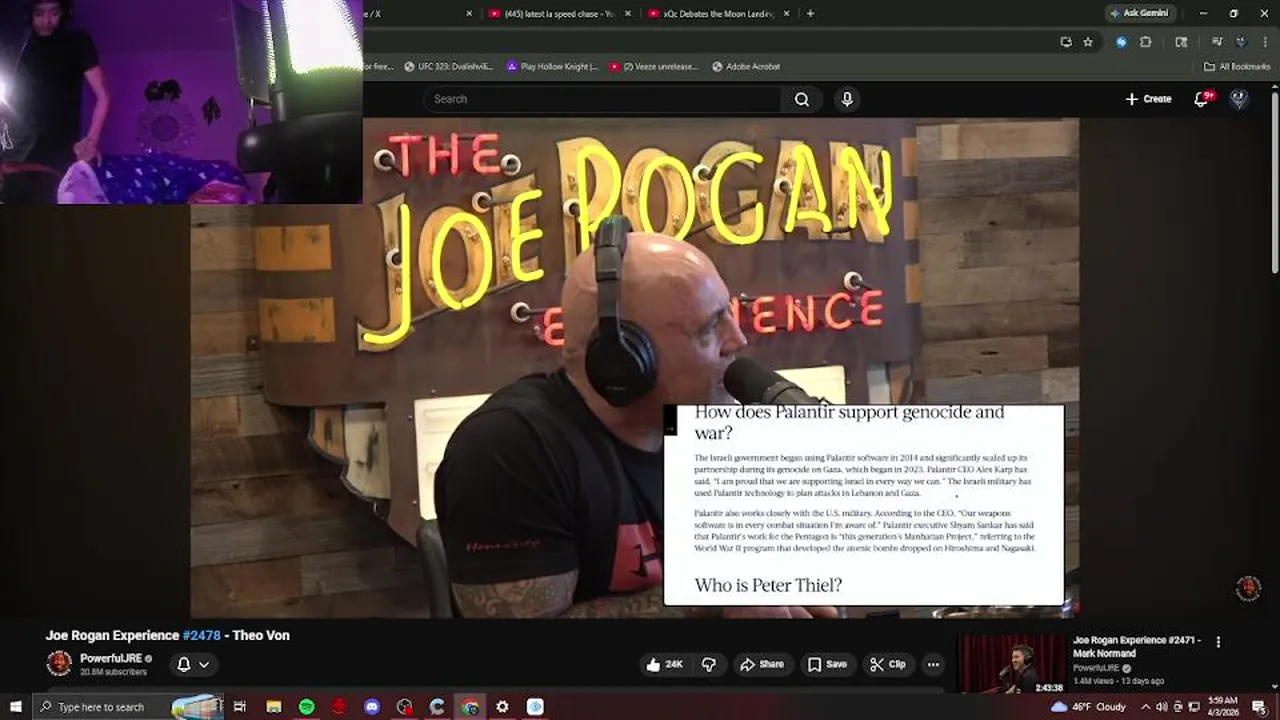Open Windows Start menu
This screenshot has height=720, width=1280.
15,707
